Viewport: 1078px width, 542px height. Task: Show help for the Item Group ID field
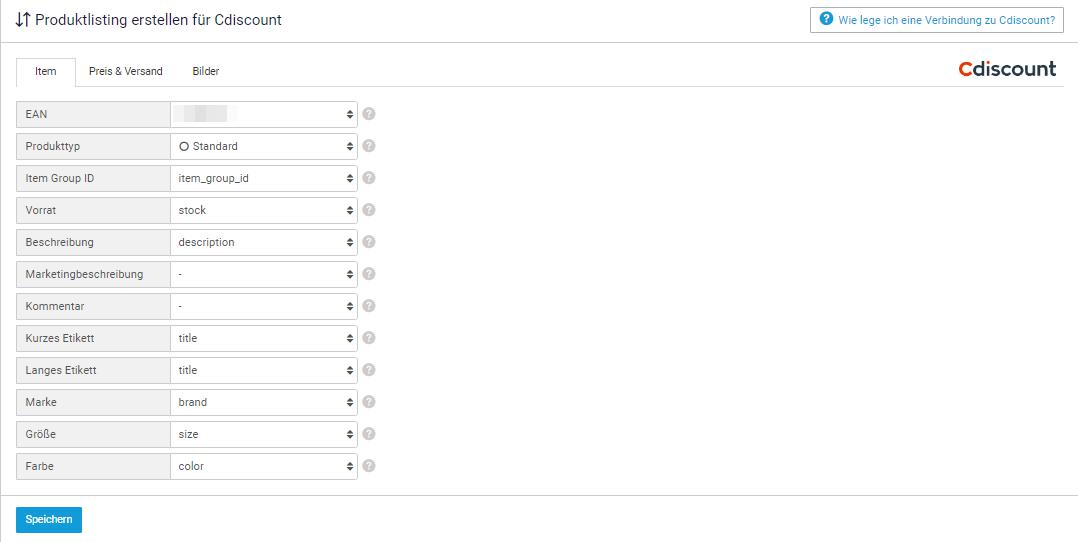[368, 178]
